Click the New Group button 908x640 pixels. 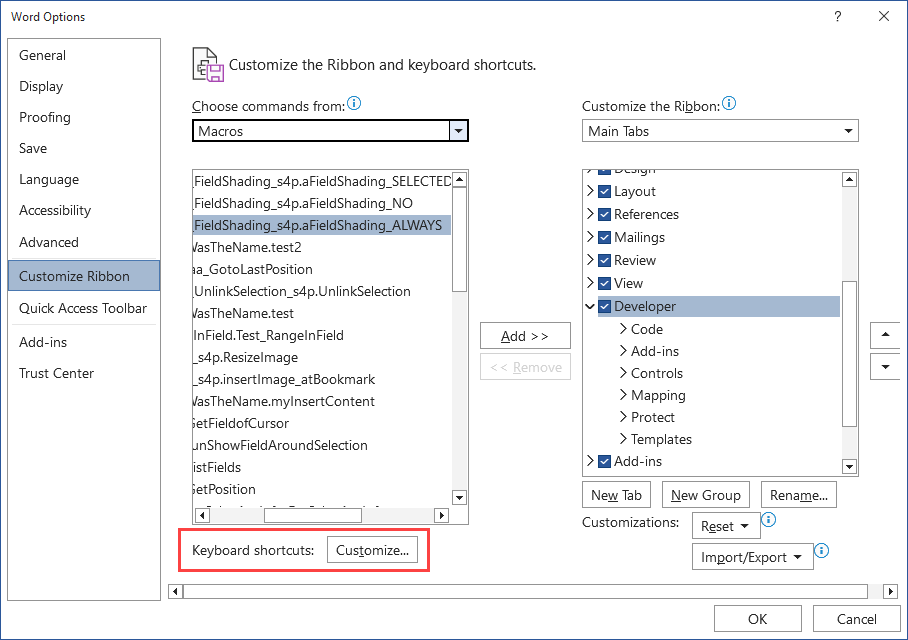tap(705, 495)
